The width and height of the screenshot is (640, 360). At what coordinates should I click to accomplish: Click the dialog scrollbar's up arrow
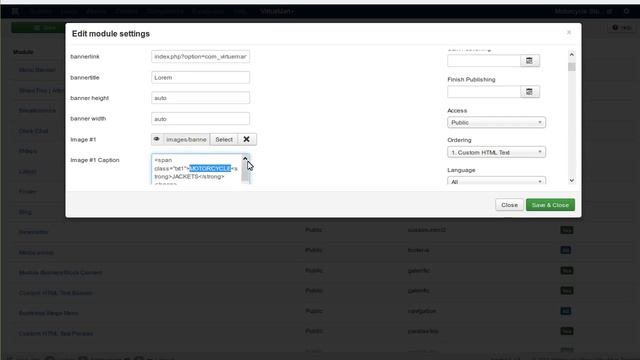[571, 54]
